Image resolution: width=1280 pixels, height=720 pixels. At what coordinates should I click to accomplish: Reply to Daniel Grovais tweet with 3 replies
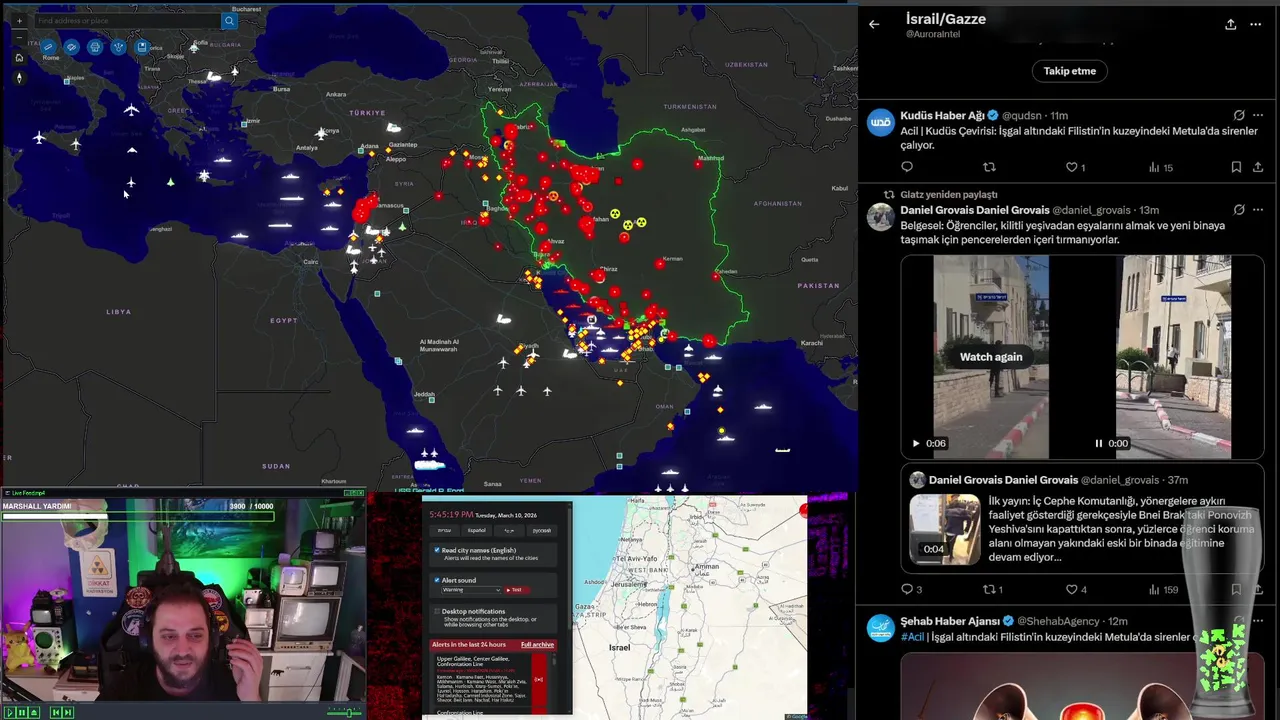pos(911,589)
